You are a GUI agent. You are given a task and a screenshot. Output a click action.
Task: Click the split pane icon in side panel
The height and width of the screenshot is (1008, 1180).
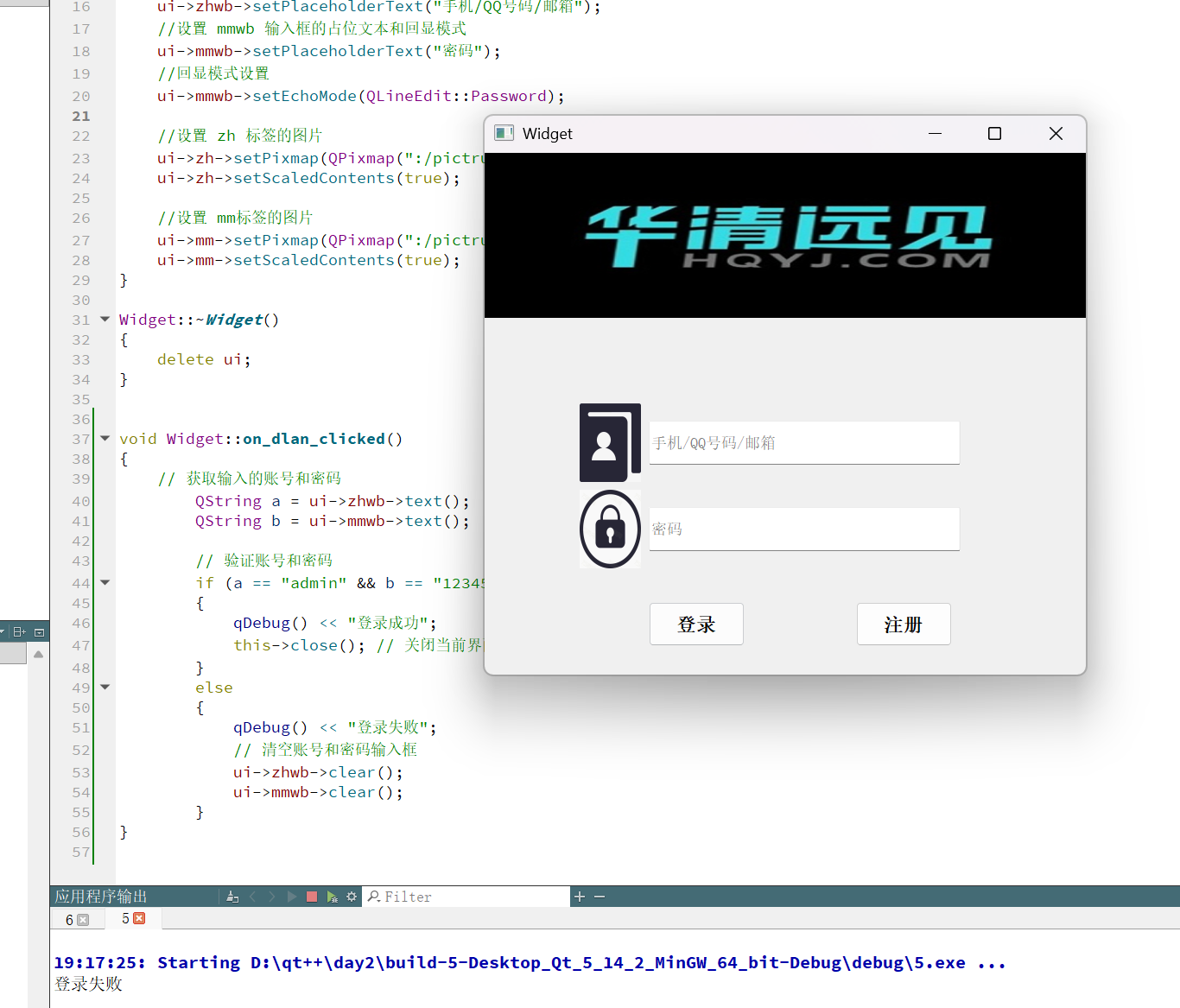19,632
